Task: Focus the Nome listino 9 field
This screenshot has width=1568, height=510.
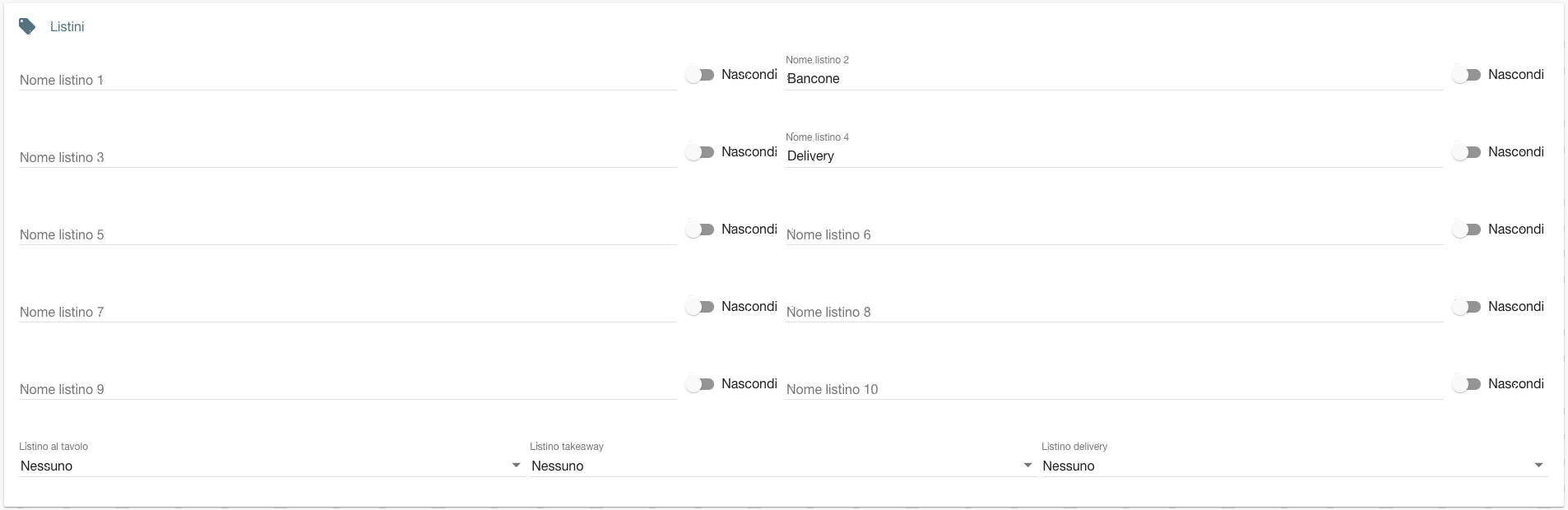Action: click(x=348, y=389)
